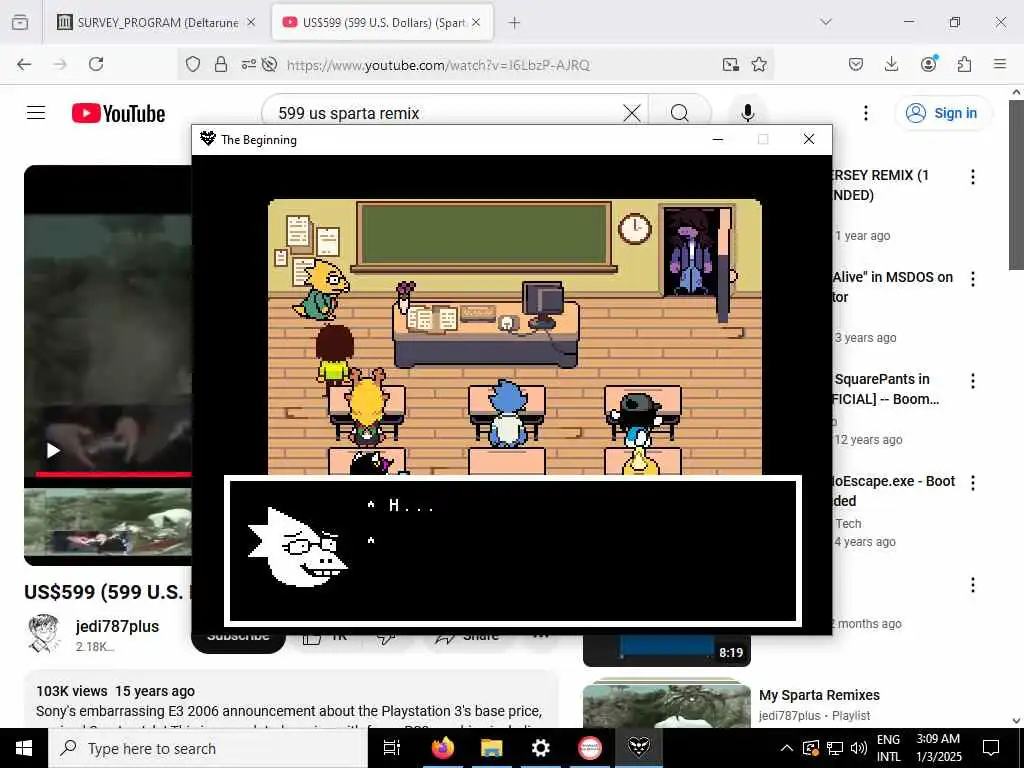Image resolution: width=1024 pixels, height=768 pixels.
Task: Go back to the previous page
Action: pos(24,64)
